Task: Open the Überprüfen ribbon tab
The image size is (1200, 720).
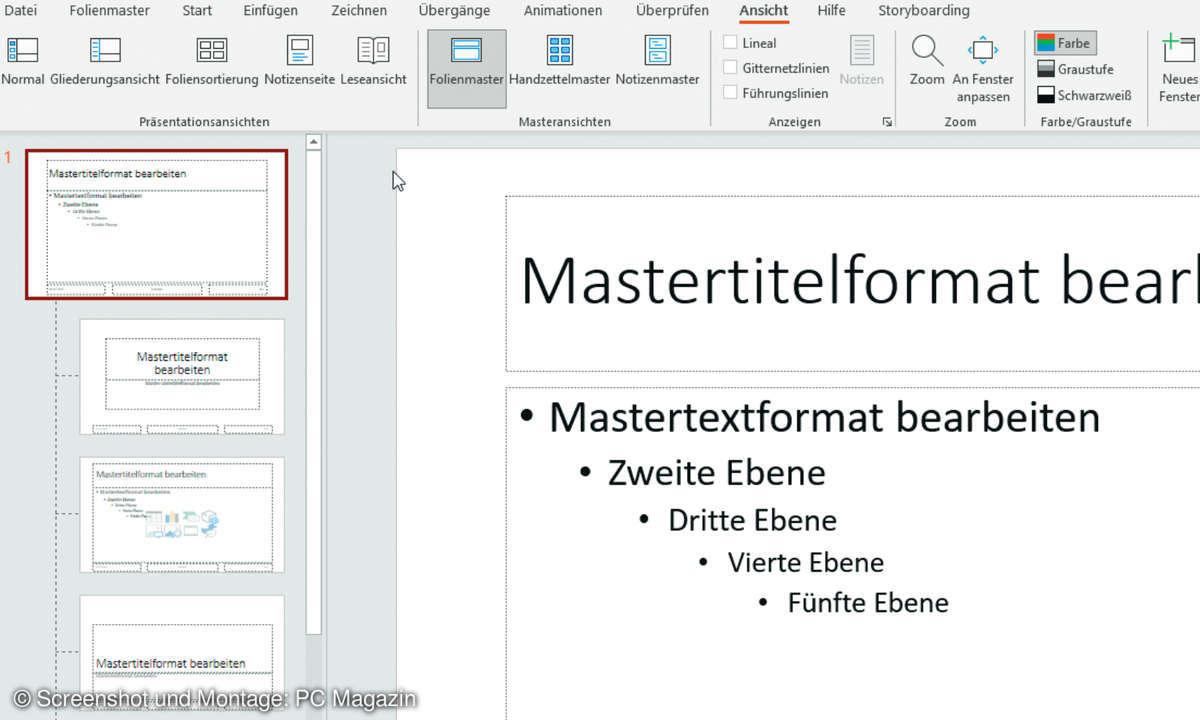Action: (x=672, y=11)
